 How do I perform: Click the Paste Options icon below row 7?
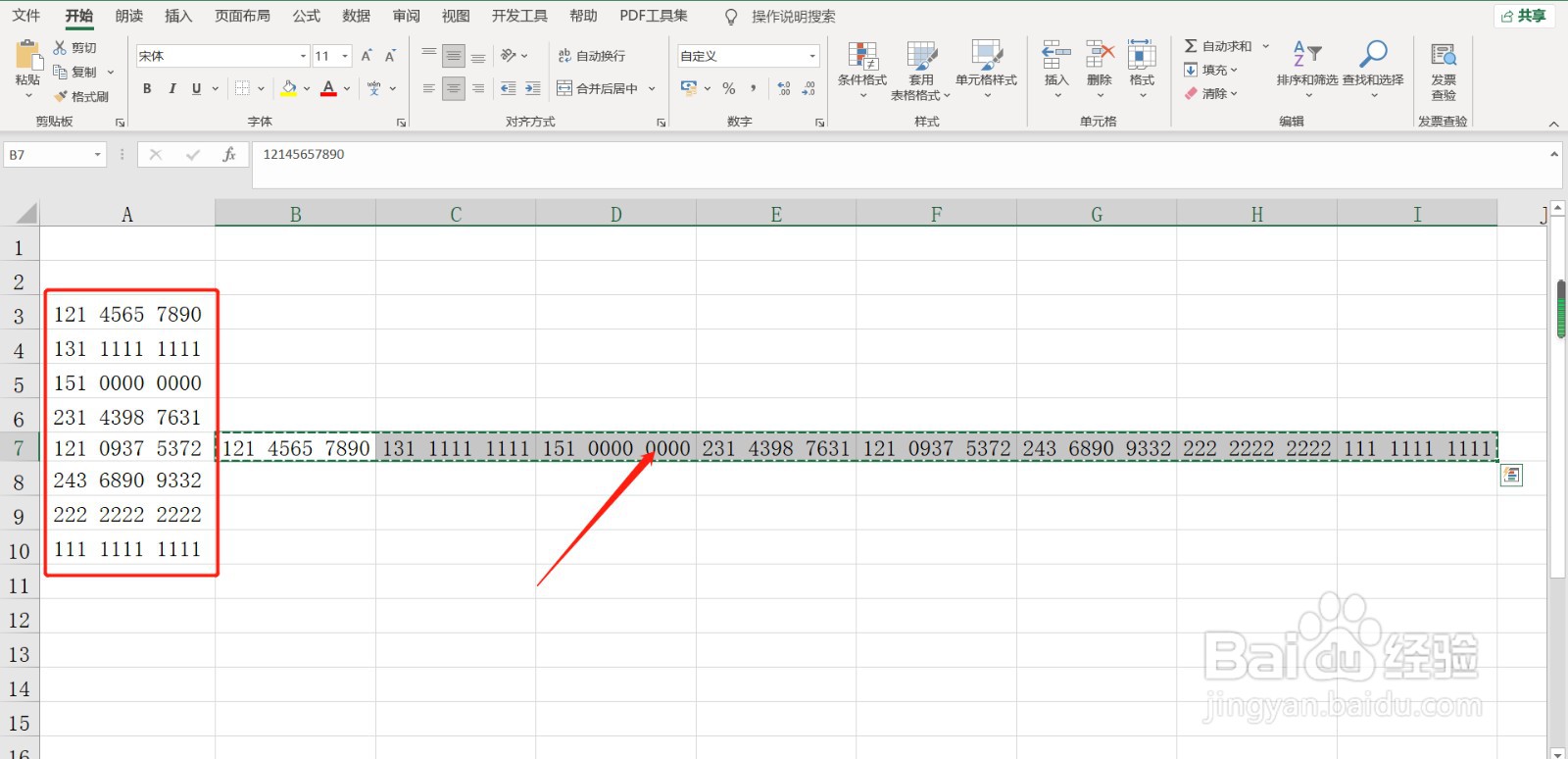click(x=1512, y=476)
